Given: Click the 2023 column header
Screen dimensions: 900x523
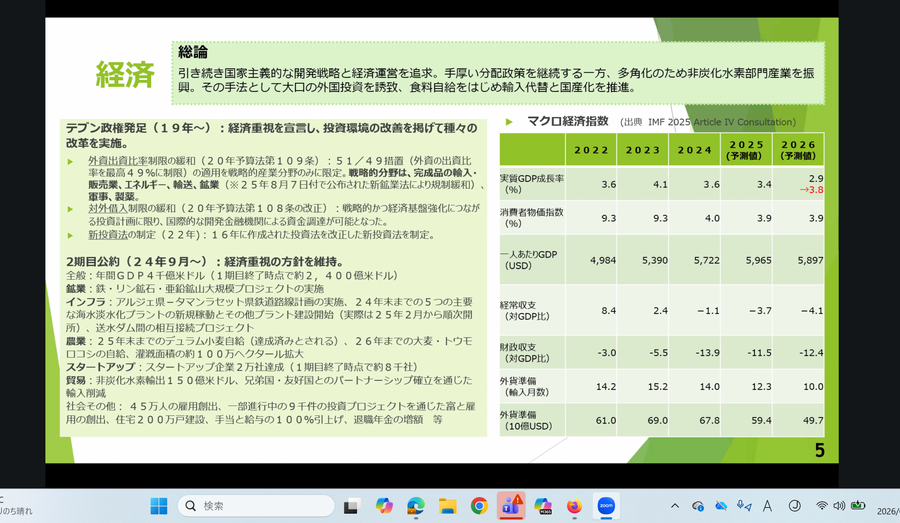Looking at the screenshot, I should pos(643,150).
